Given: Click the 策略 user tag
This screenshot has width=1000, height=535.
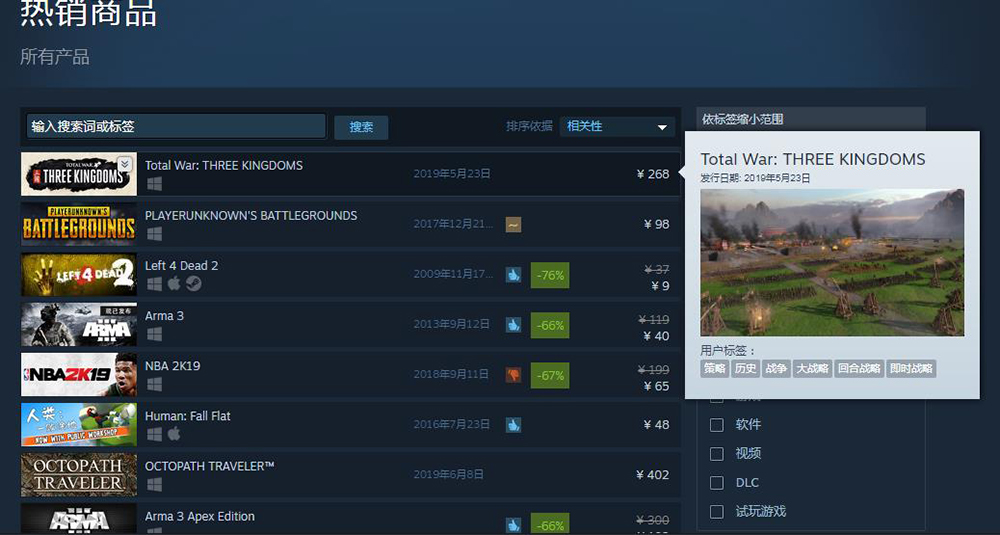Looking at the screenshot, I should (x=714, y=369).
